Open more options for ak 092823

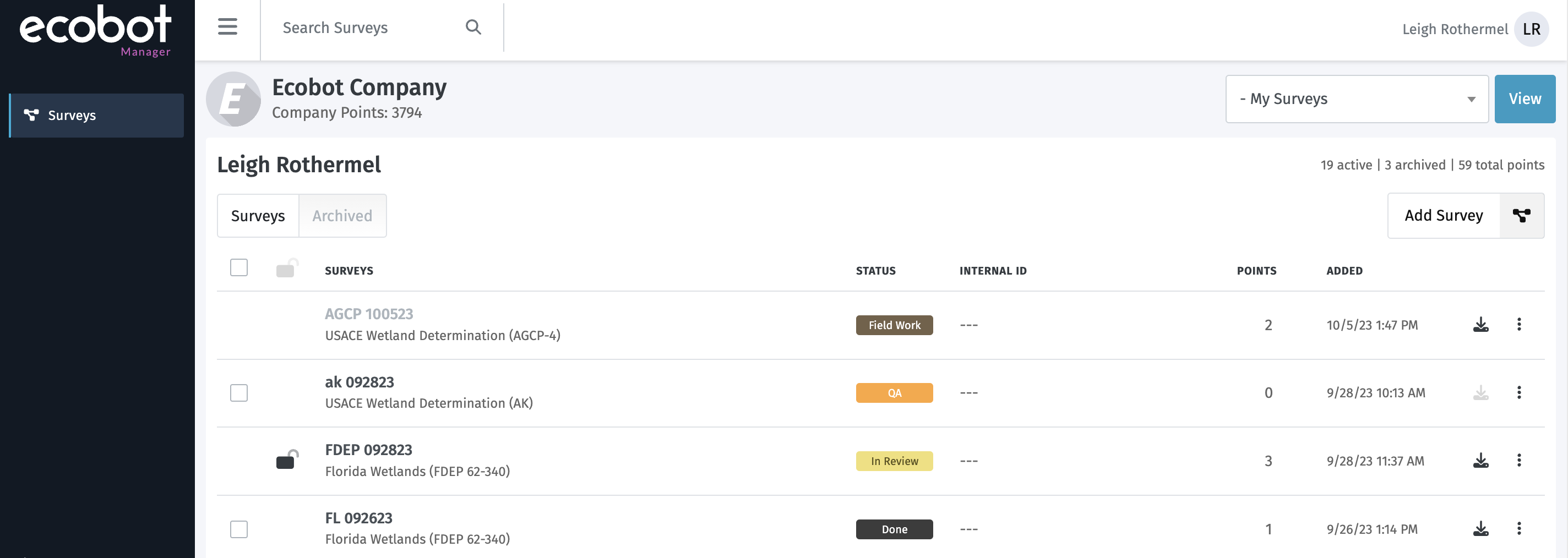(1518, 393)
